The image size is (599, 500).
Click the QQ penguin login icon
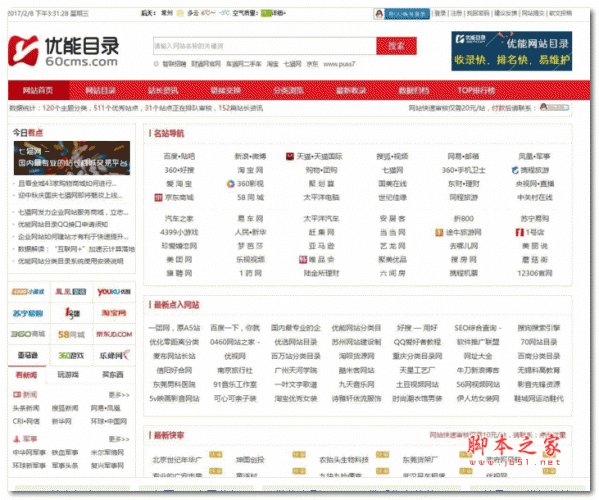379,14
